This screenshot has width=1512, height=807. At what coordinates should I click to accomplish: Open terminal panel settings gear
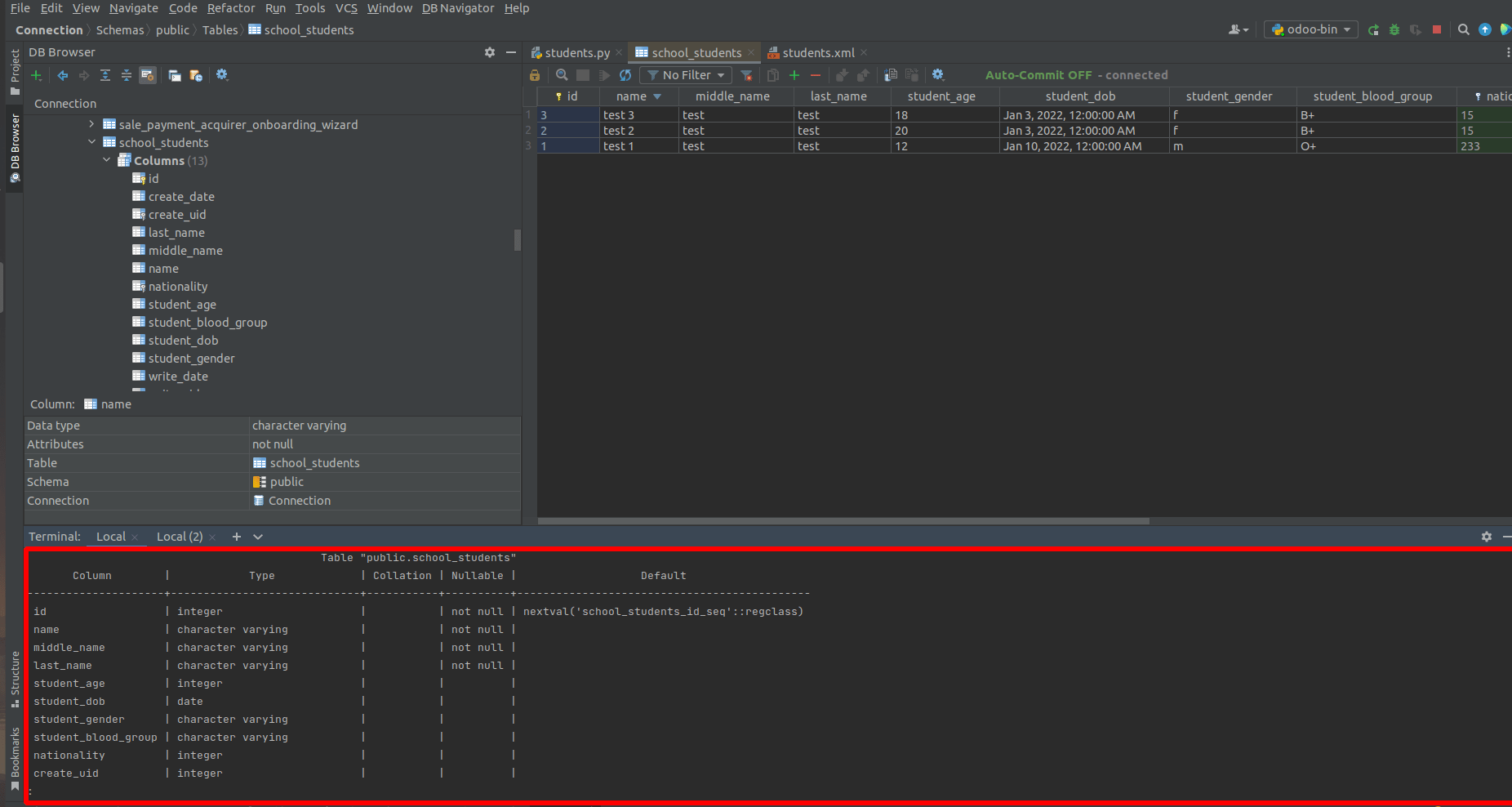pos(1487,537)
